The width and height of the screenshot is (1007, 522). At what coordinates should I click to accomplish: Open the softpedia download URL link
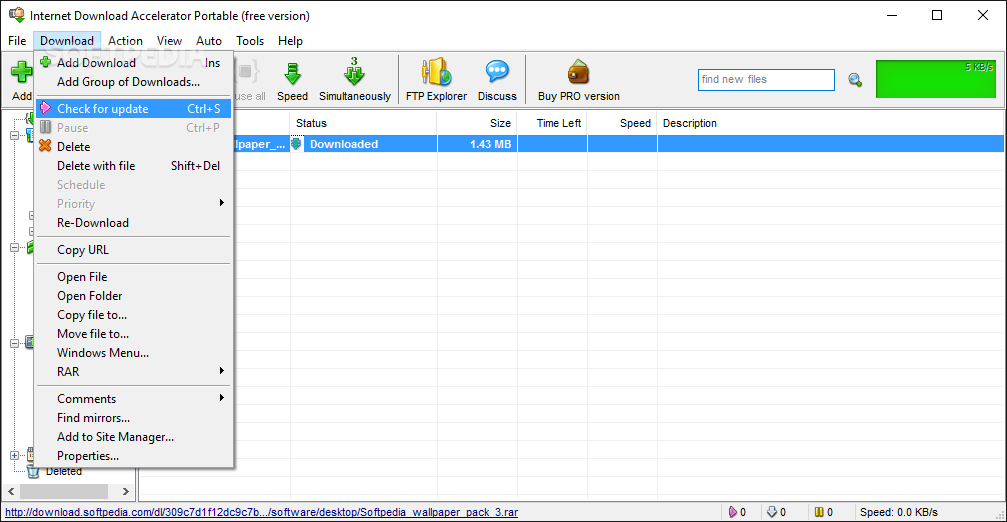(x=261, y=512)
